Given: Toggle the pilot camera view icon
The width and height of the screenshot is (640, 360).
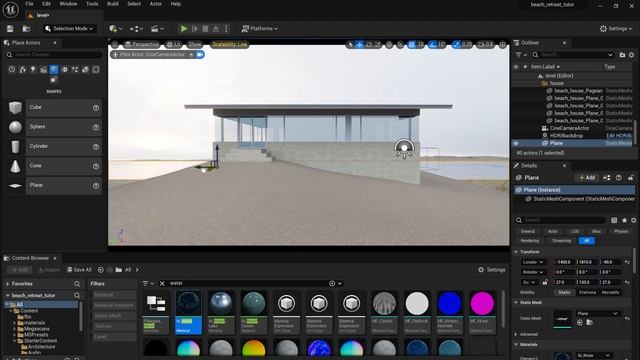Looking at the screenshot, I should click(x=200, y=54).
